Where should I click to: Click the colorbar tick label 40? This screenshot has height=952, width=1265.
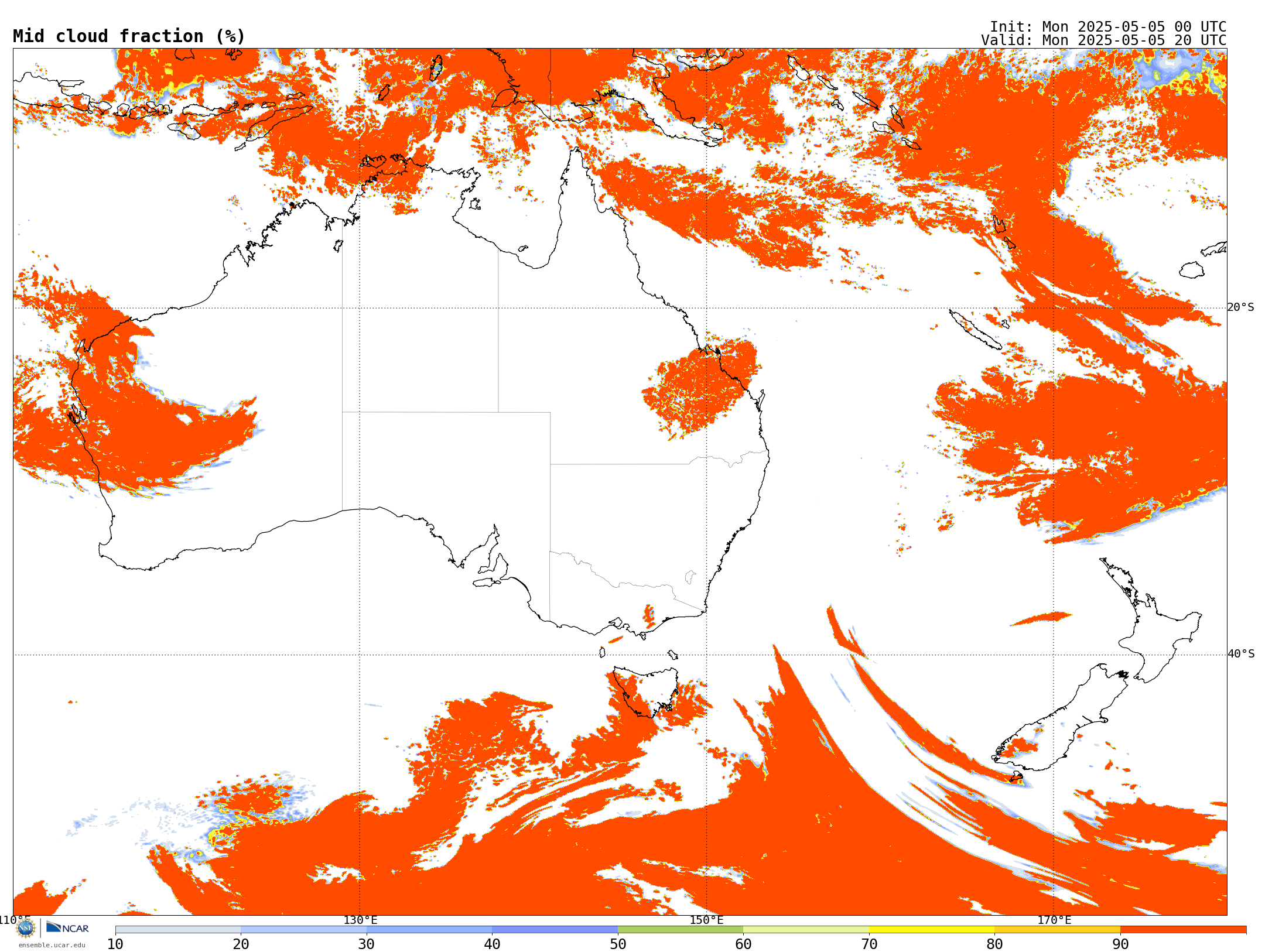pyautogui.click(x=492, y=944)
